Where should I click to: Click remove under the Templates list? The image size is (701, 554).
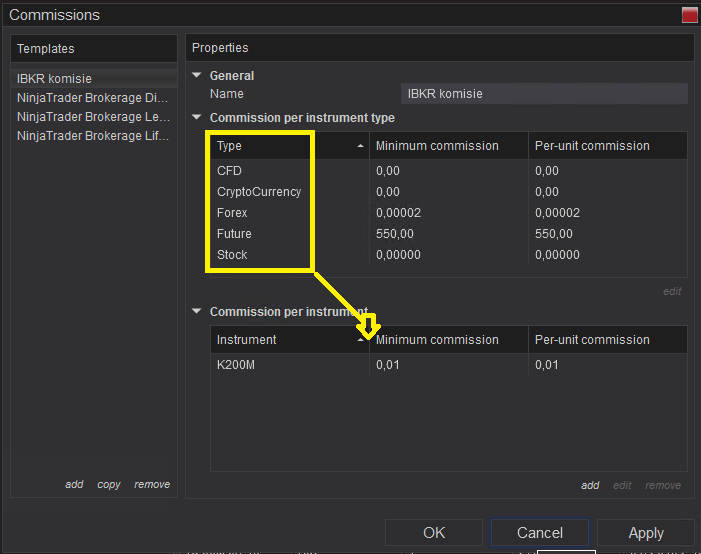click(152, 484)
